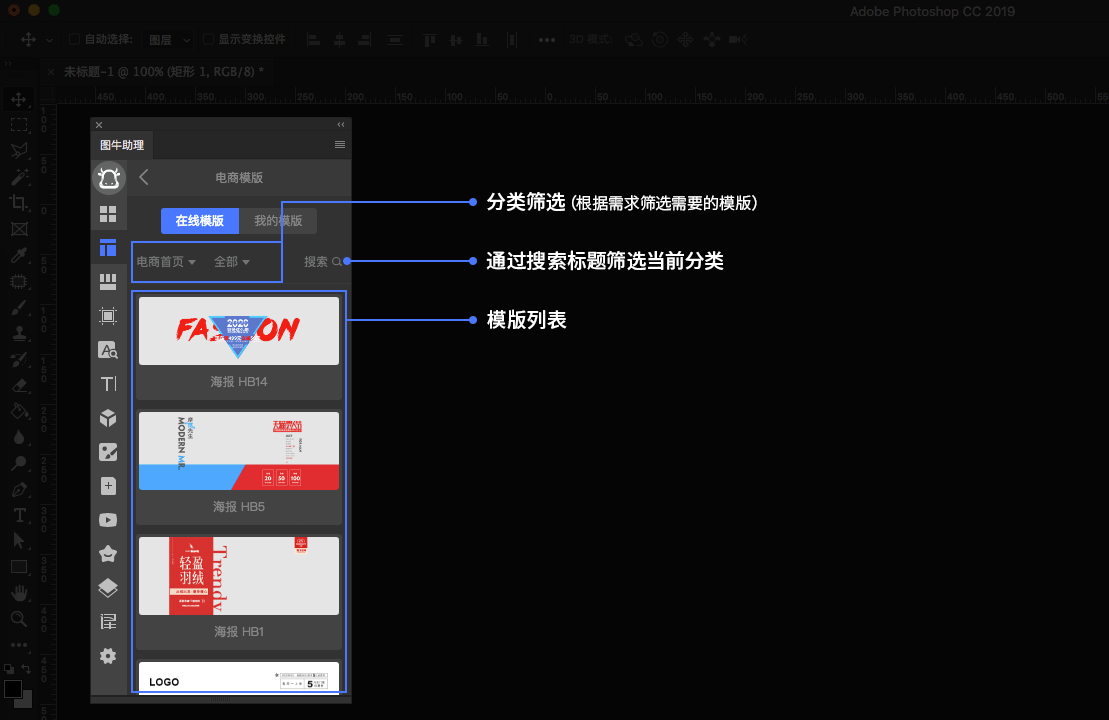This screenshot has height=720, width=1109.
Task: Select the 图牛助理 panel tab
Action: [x=122, y=145]
